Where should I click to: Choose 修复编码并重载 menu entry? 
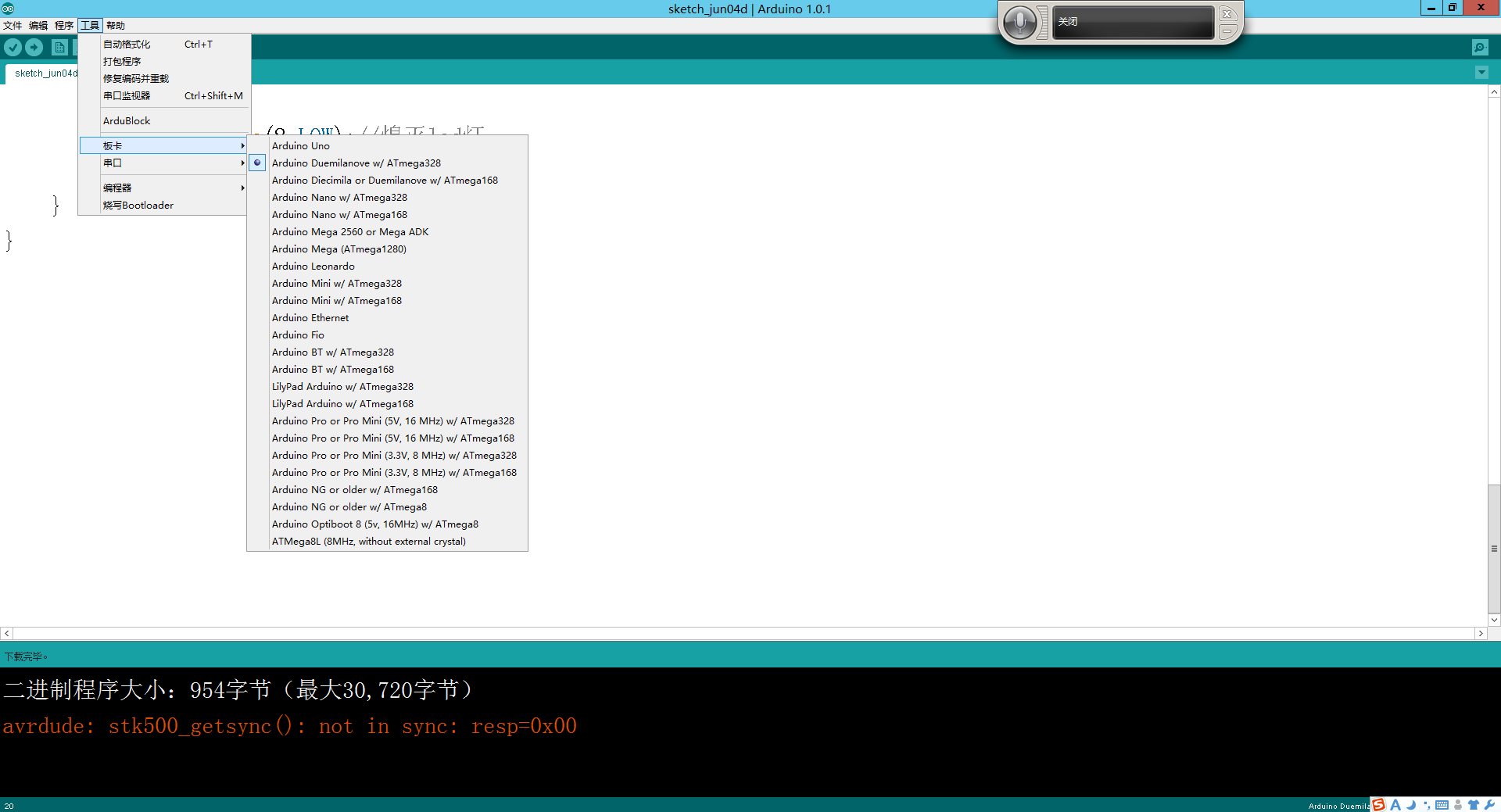click(x=164, y=78)
